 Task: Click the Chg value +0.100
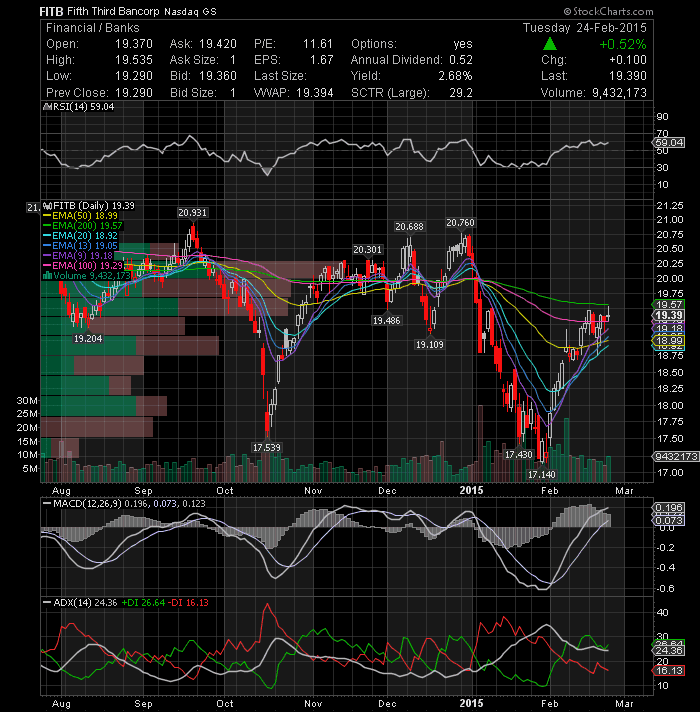tap(628, 60)
